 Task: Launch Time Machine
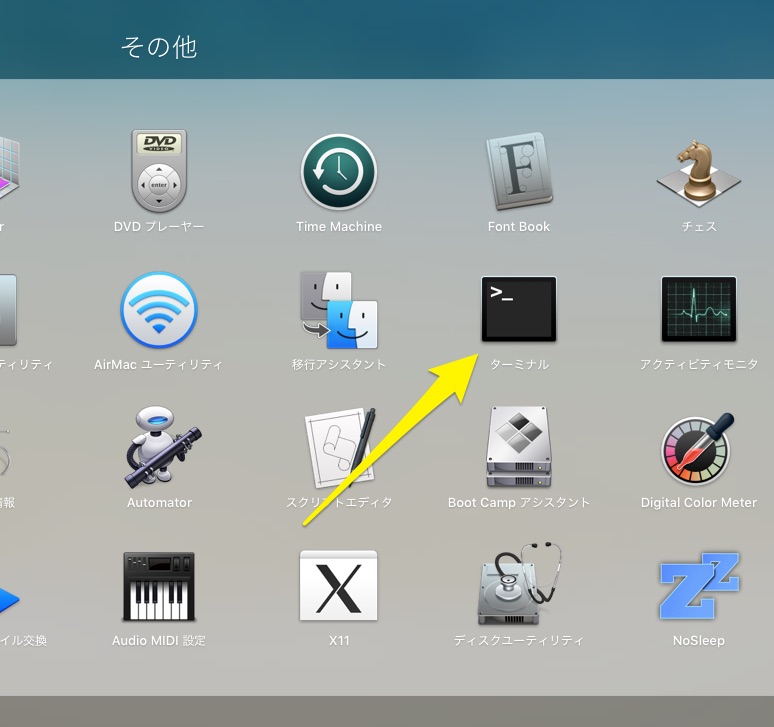click(339, 172)
